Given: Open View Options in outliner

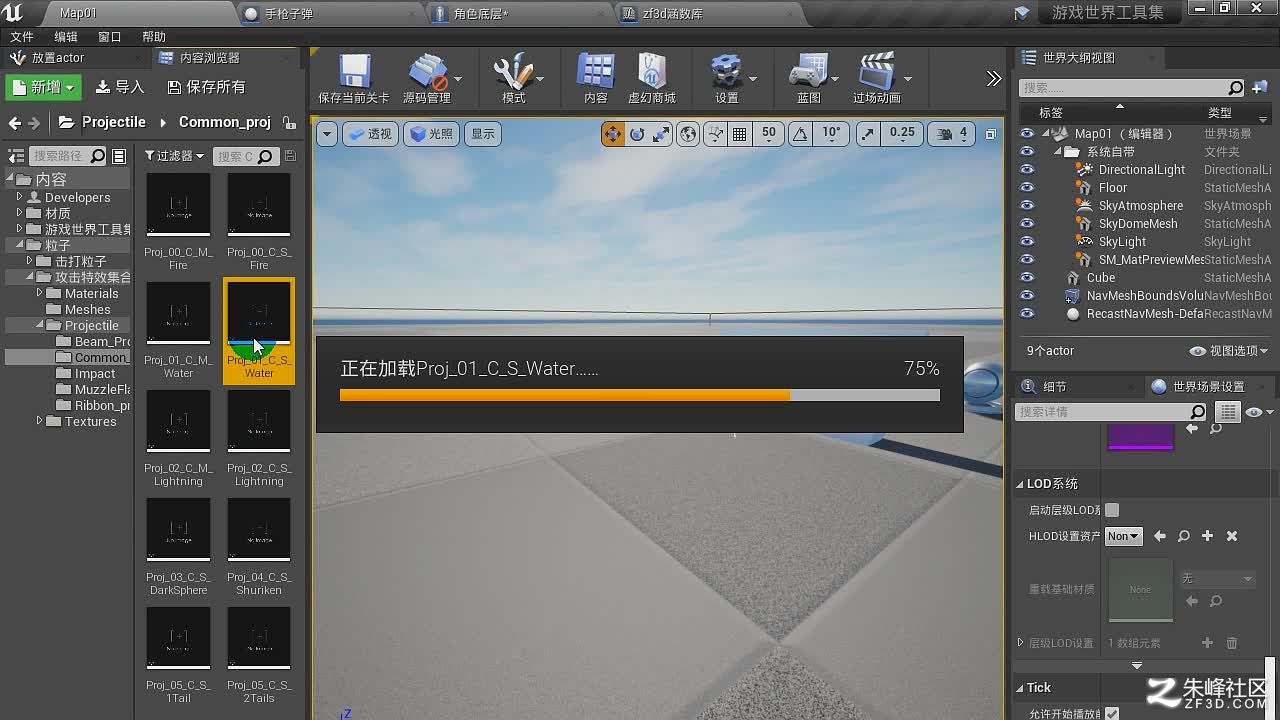Looking at the screenshot, I should [x=1229, y=351].
